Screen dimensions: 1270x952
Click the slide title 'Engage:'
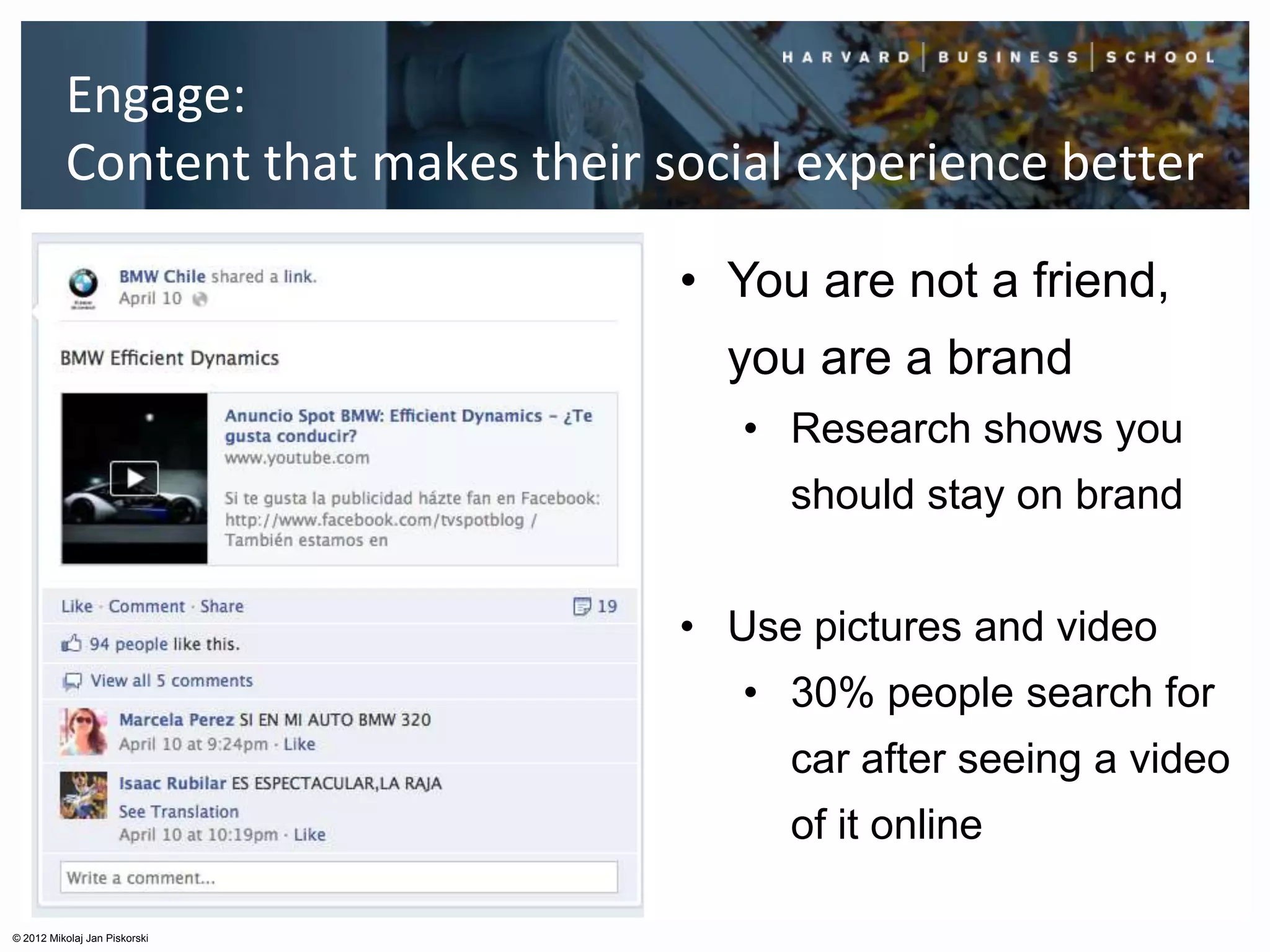coord(156,95)
